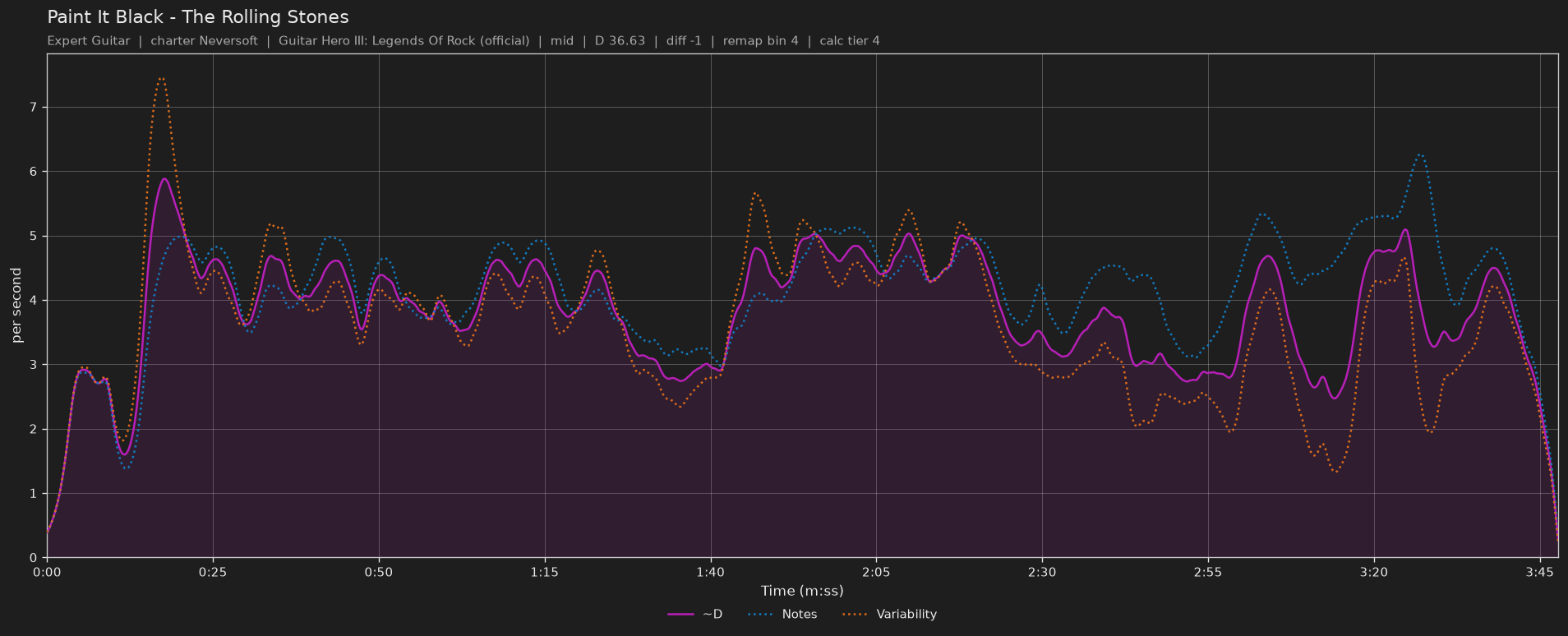
Task: Click the "1" y-axis tick label
Action: (x=35, y=494)
